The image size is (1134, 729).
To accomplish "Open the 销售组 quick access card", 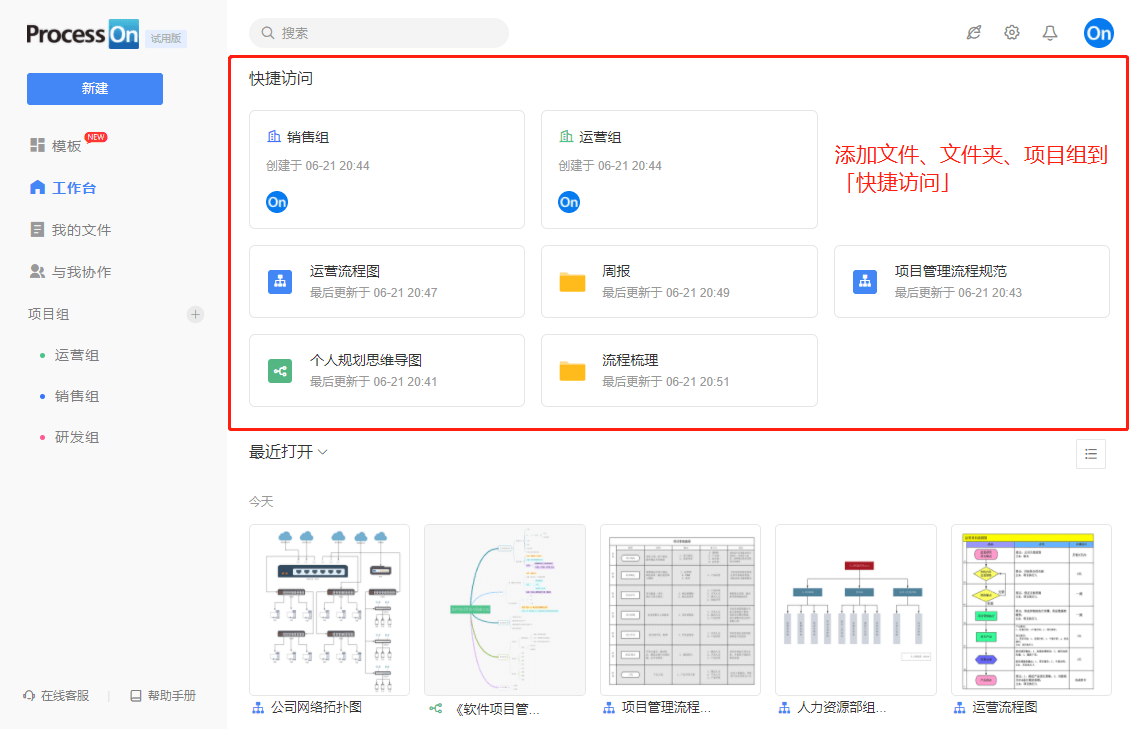I will pyautogui.click(x=387, y=169).
